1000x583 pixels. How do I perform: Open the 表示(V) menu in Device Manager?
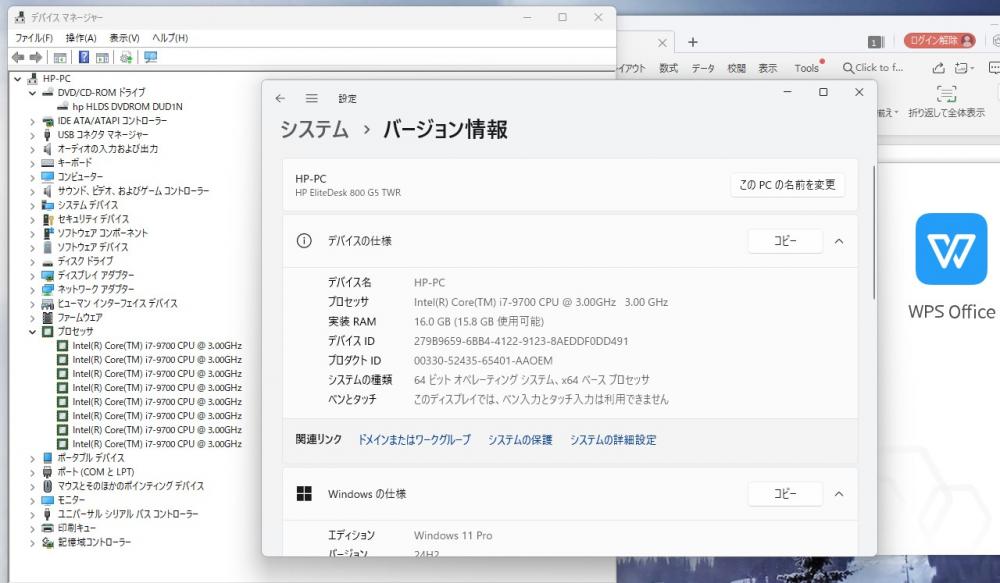click(x=124, y=38)
